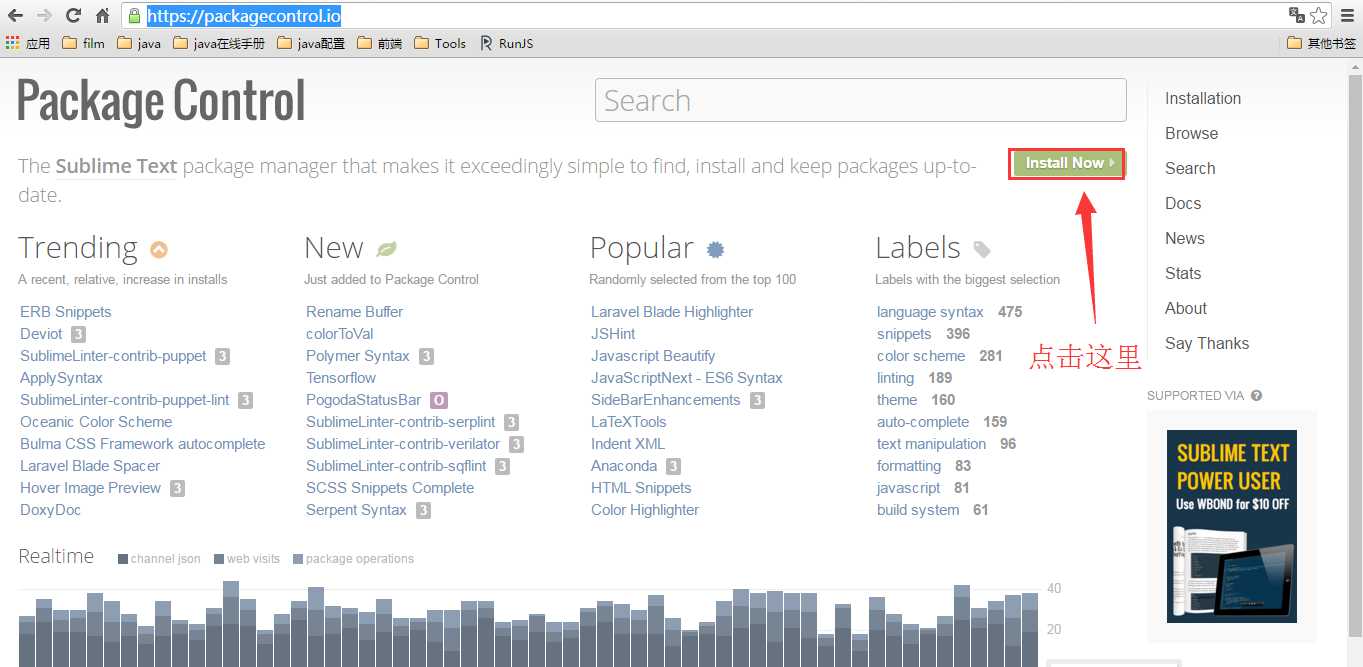Open the Color Highlighter package

click(645, 510)
